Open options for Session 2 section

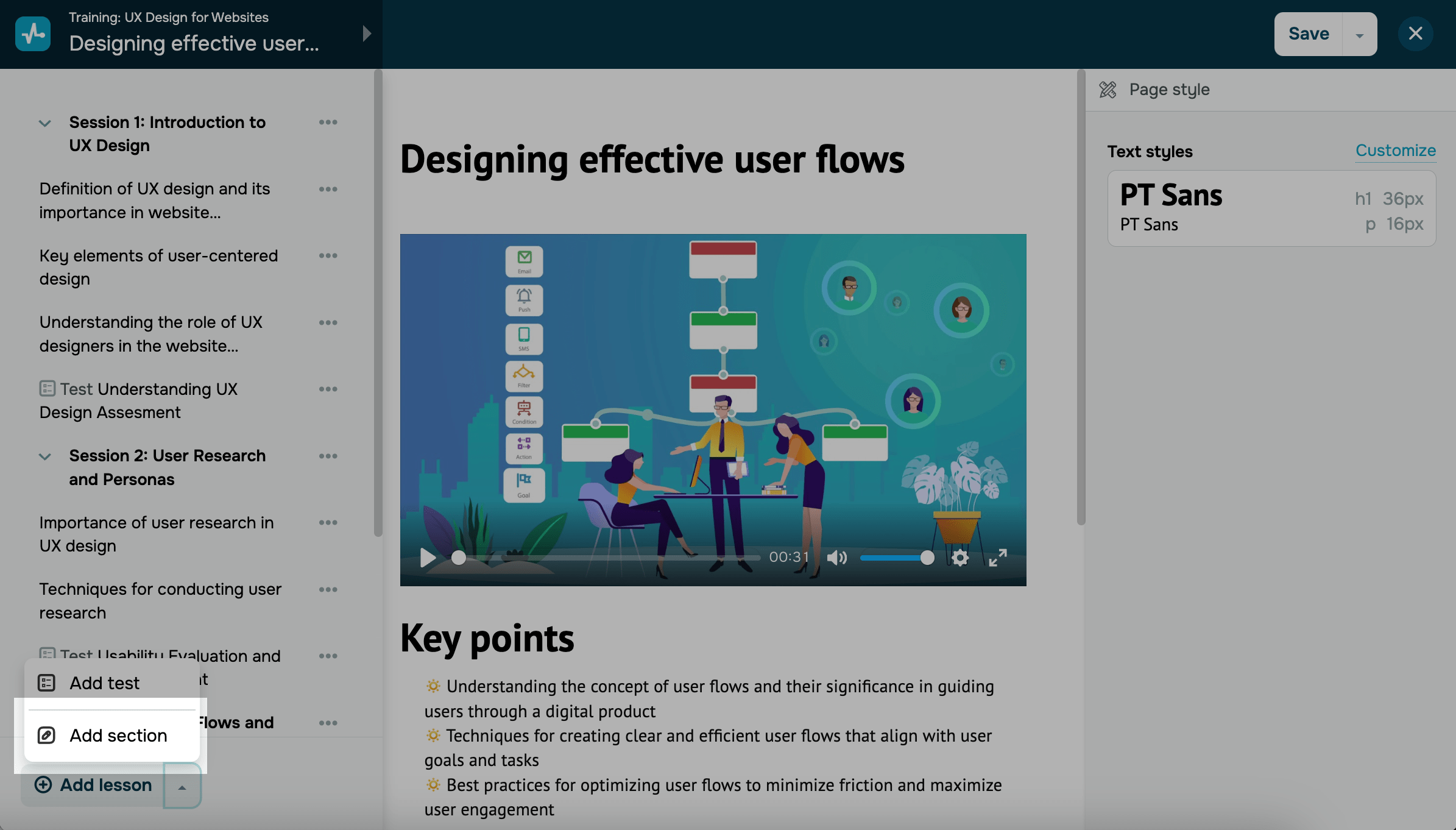pos(328,456)
